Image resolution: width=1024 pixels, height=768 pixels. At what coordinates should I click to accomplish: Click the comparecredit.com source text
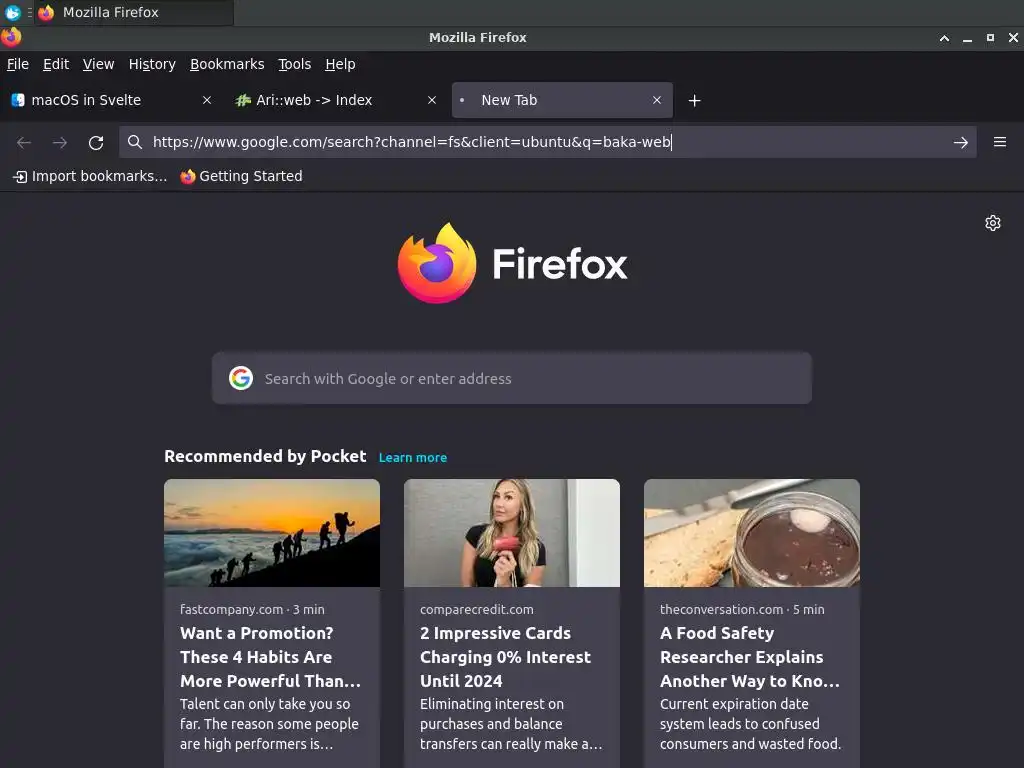click(x=477, y=609)
